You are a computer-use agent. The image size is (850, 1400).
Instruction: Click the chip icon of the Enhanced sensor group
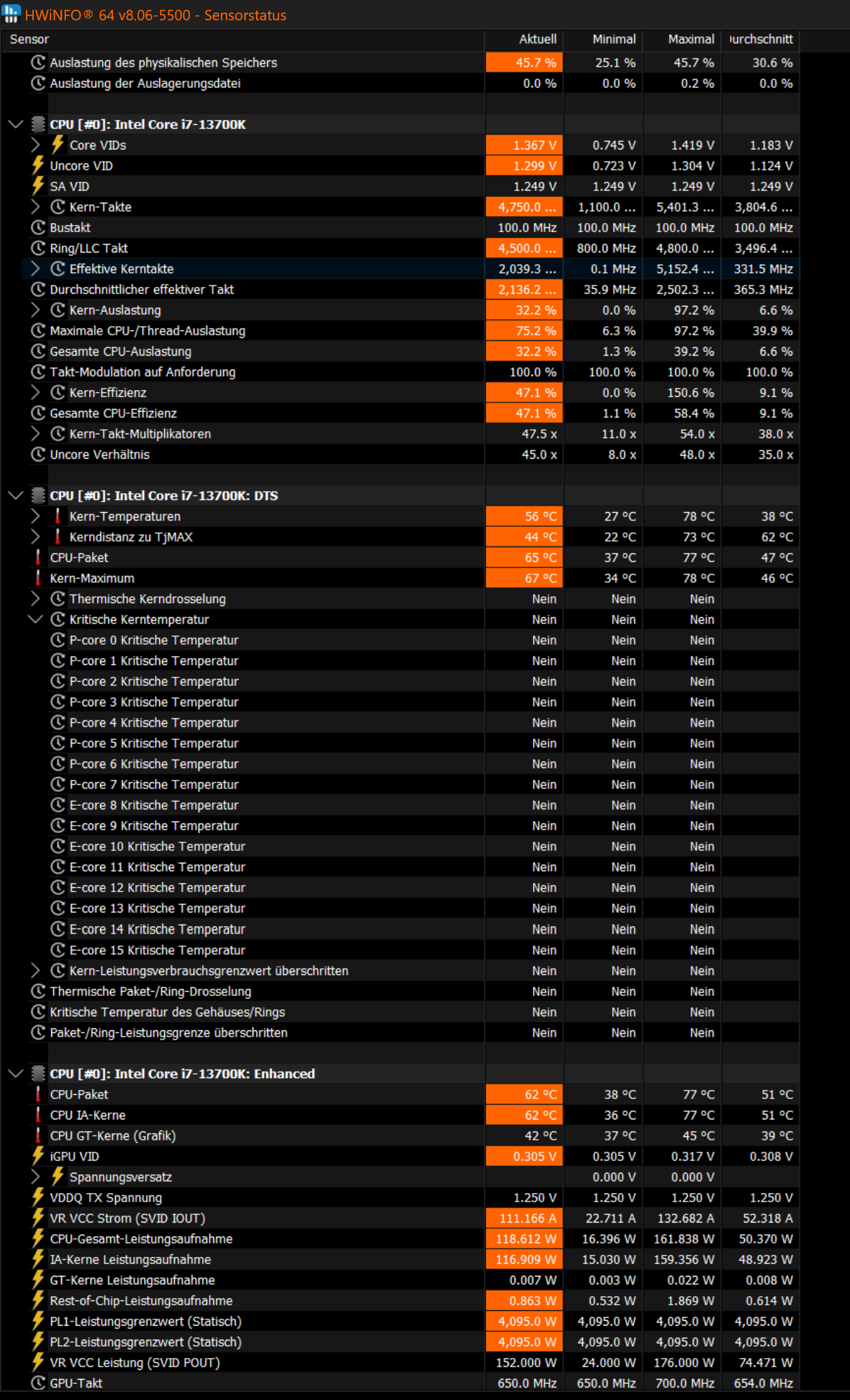(38, 1074)
